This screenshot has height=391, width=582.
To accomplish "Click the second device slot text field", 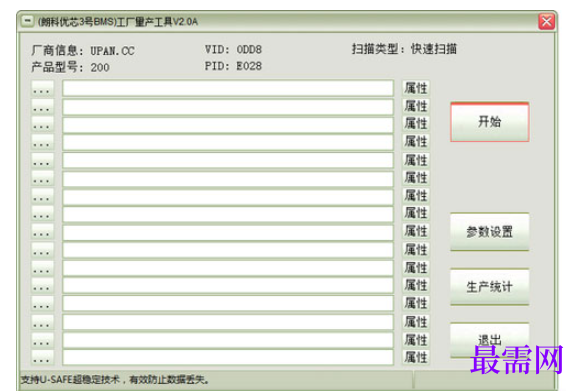I will [x=228, y=107].
